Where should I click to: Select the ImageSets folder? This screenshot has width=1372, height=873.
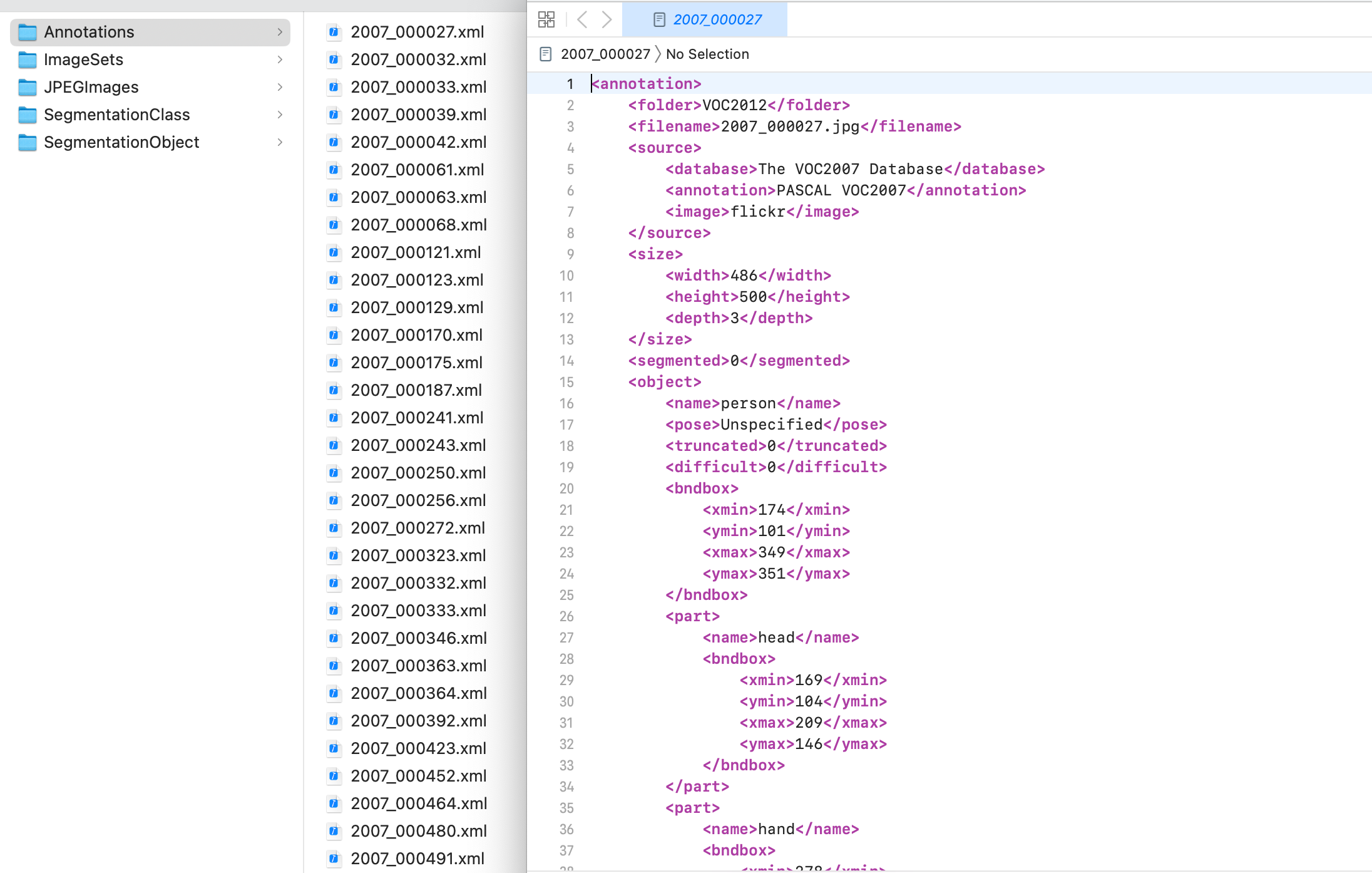tap(83, 59)
